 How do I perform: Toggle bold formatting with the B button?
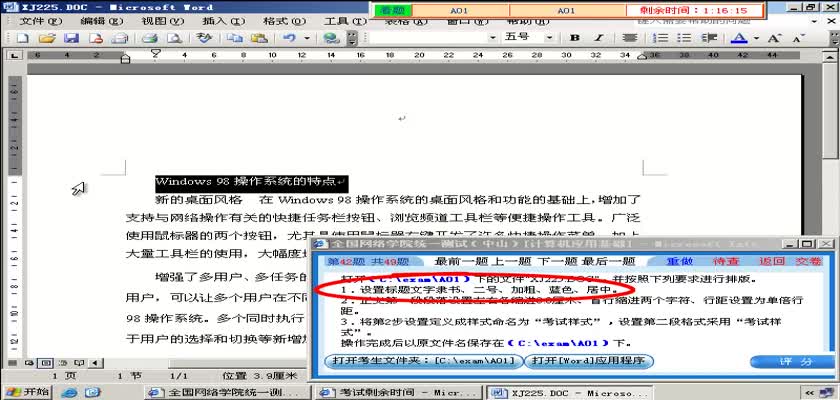coord(575,38)
